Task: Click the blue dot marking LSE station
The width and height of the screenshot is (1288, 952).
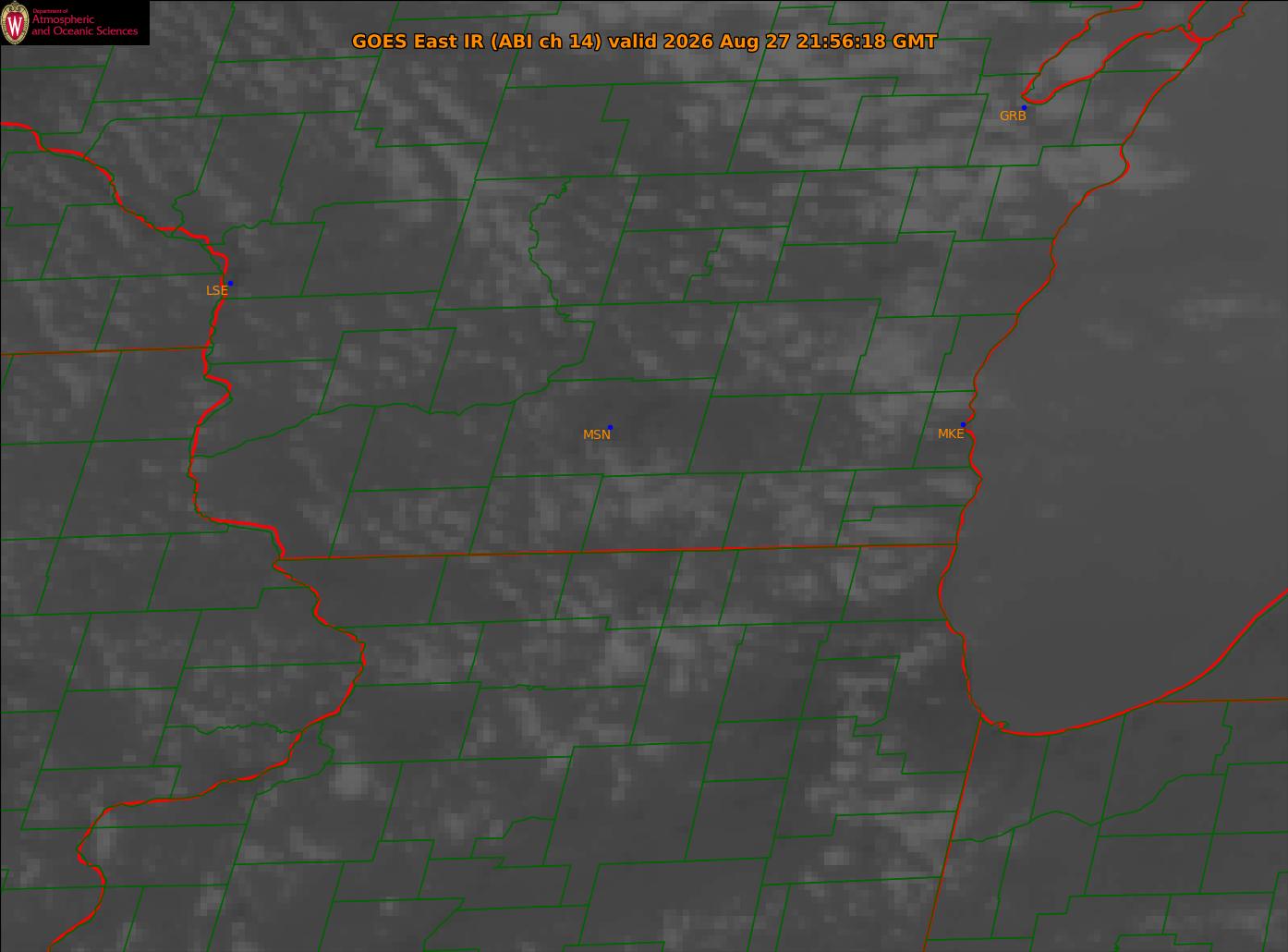Action: [230, 283]
